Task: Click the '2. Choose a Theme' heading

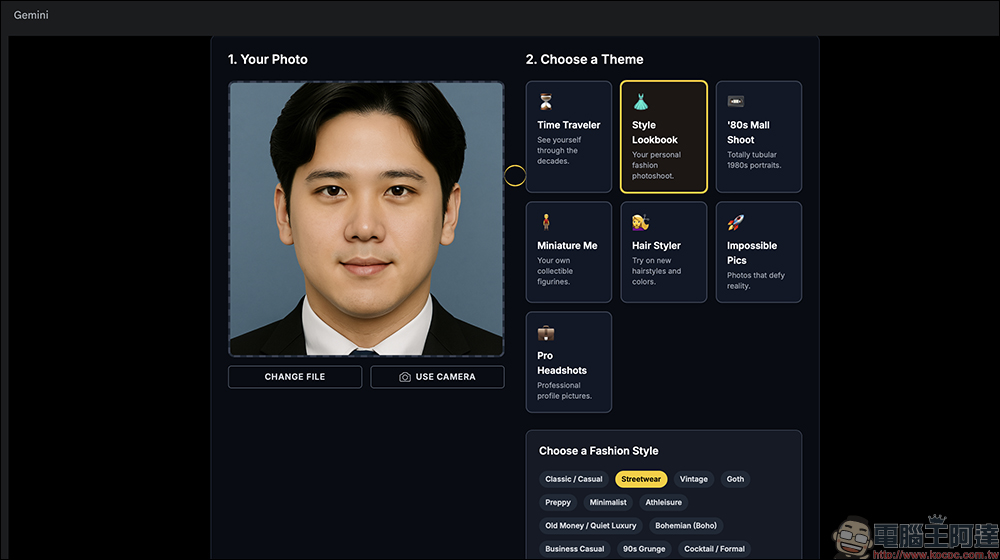Action: point(584,59)
